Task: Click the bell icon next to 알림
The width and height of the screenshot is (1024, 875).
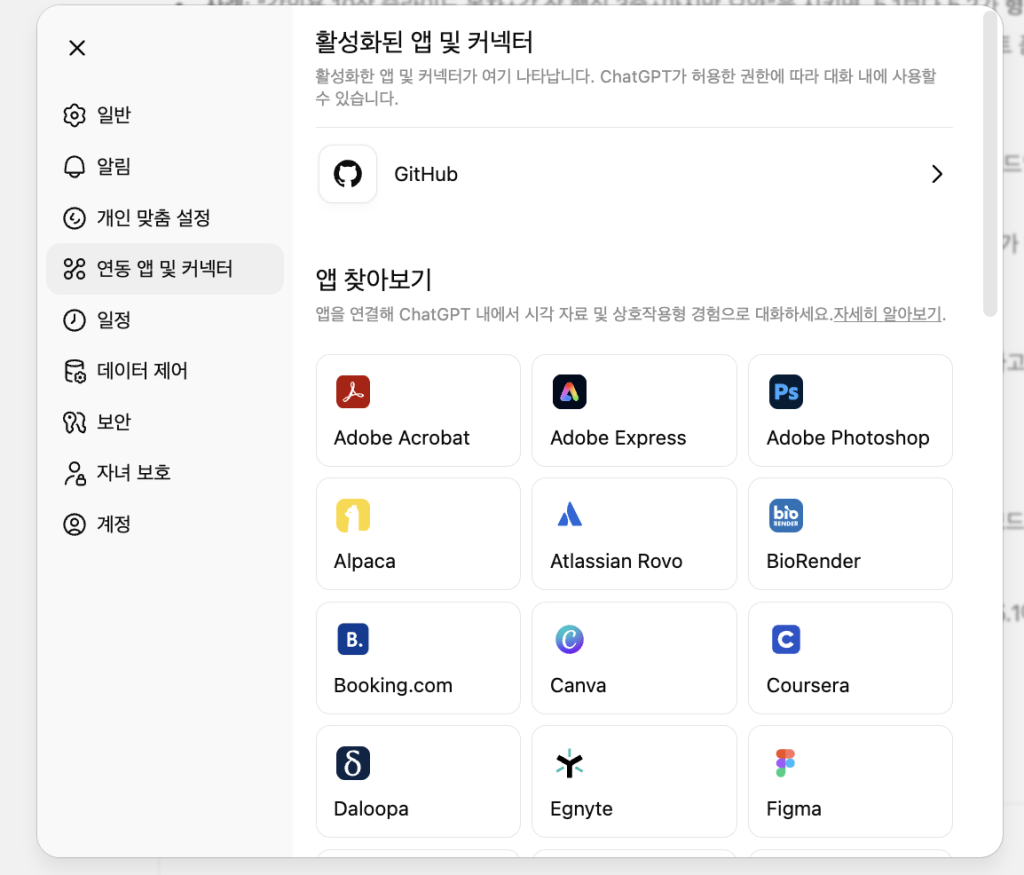Action: tap(74, 167)
